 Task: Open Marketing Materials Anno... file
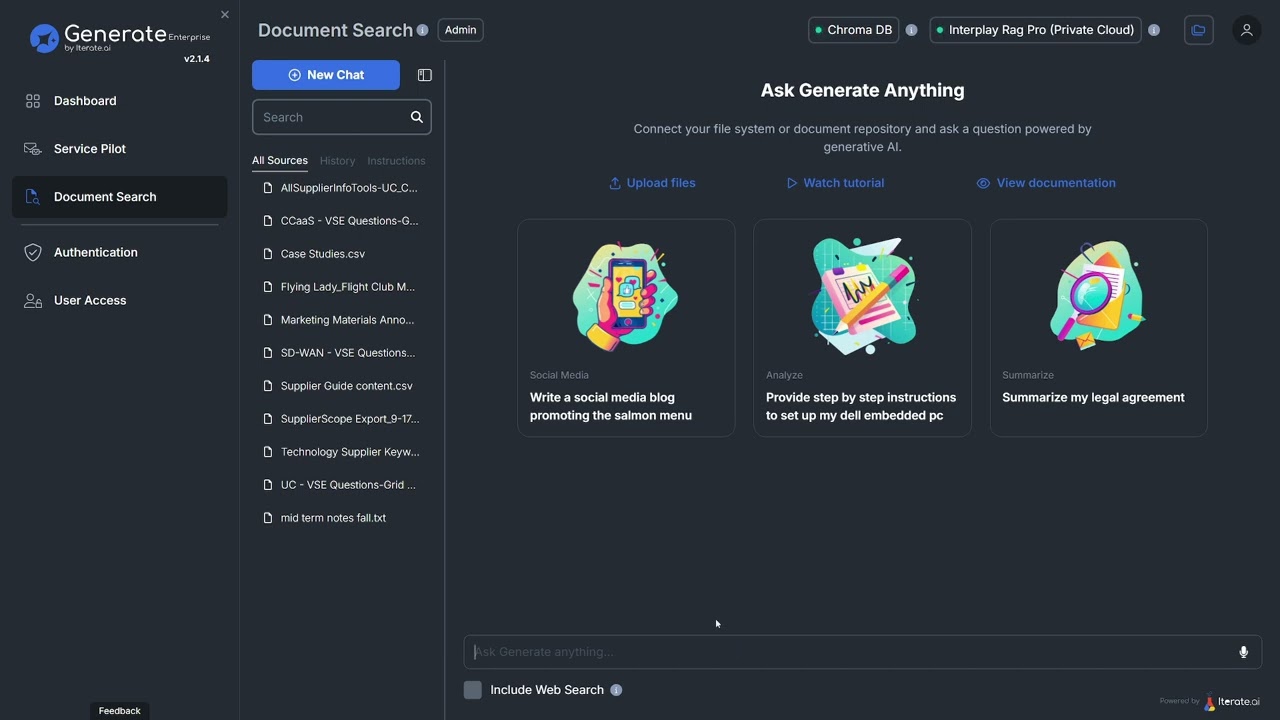341,320
